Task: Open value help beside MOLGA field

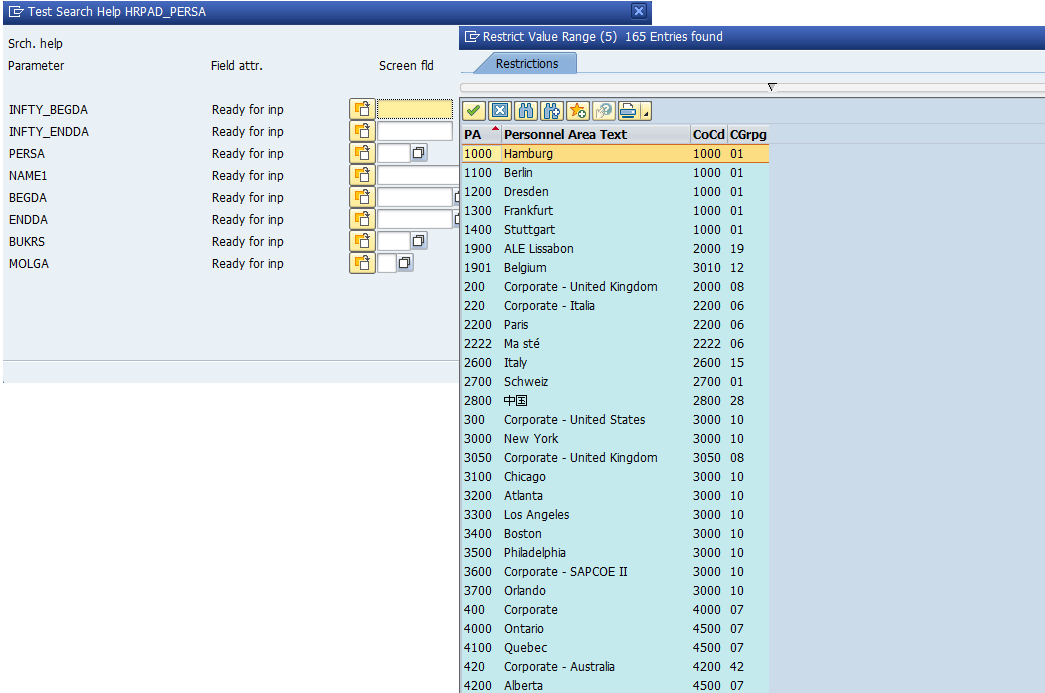Action: 405,263
